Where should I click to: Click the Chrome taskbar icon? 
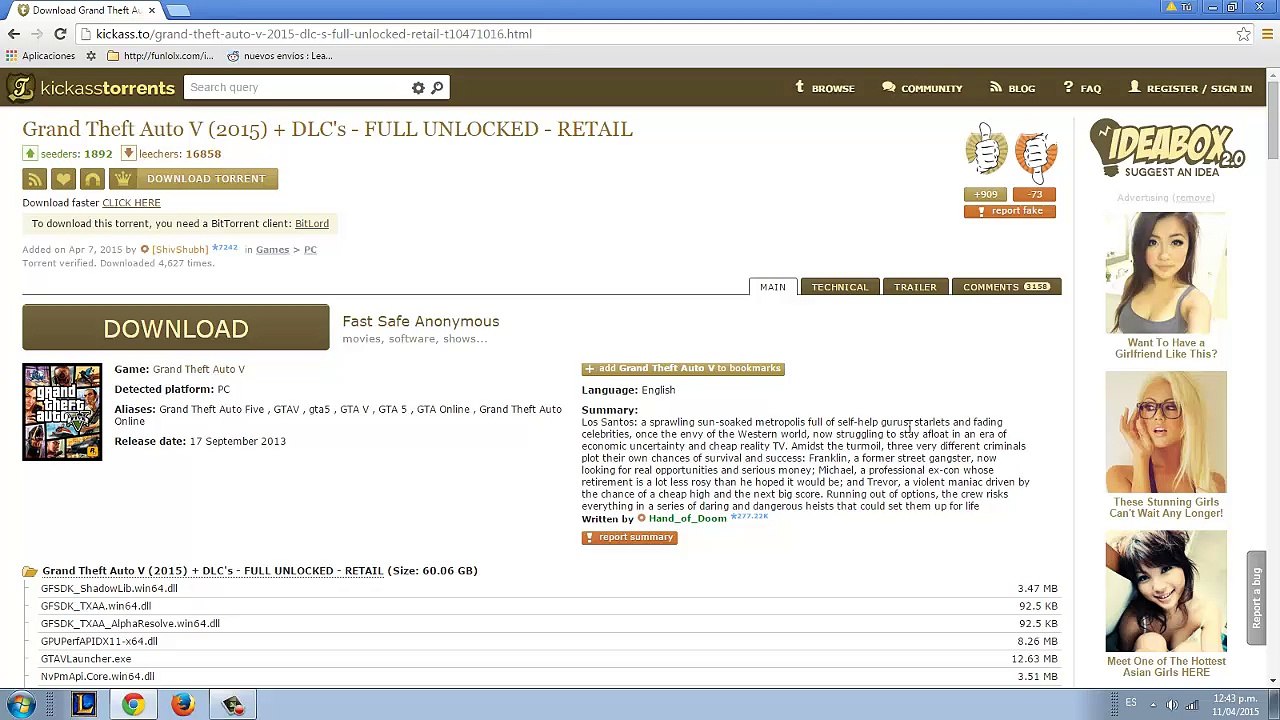click(x=133, y=705)
